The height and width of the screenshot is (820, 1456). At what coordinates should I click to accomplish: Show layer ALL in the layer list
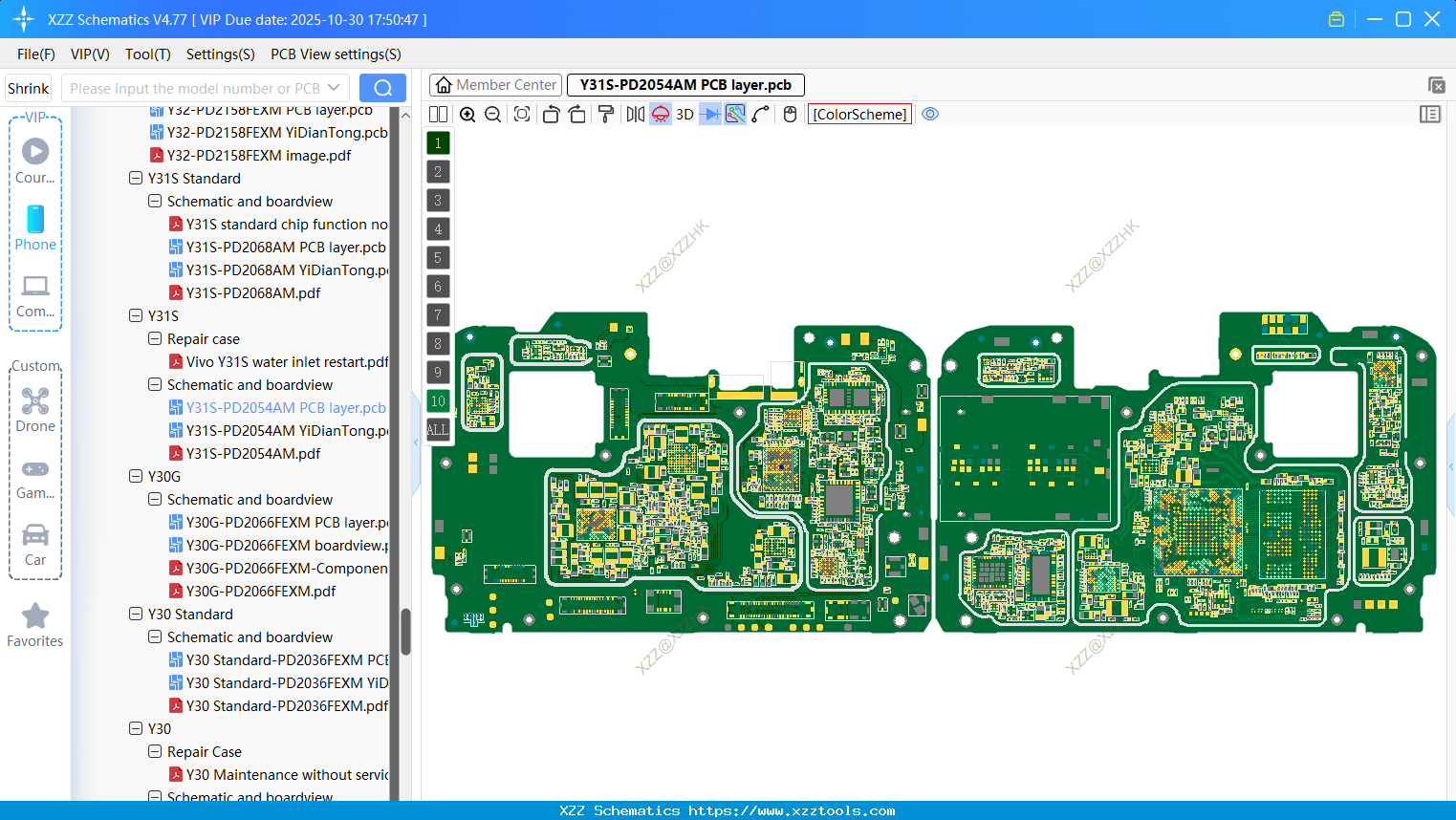coord(438,429)
